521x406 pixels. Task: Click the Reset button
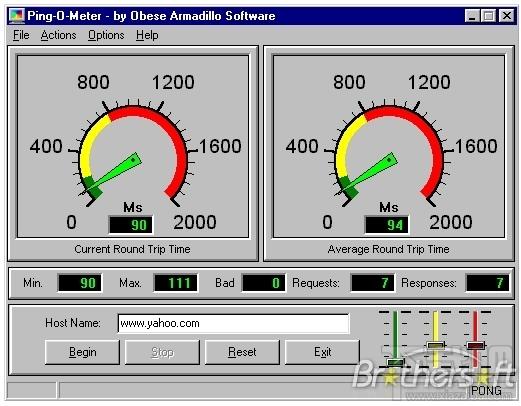click(x=242, y=352)
